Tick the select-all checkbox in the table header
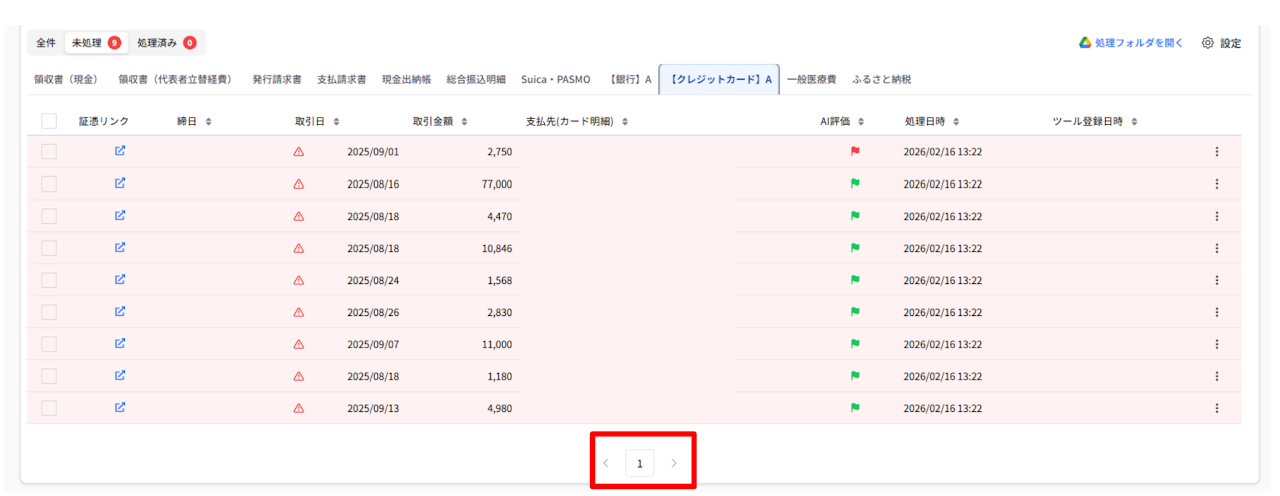 [49, 121]
